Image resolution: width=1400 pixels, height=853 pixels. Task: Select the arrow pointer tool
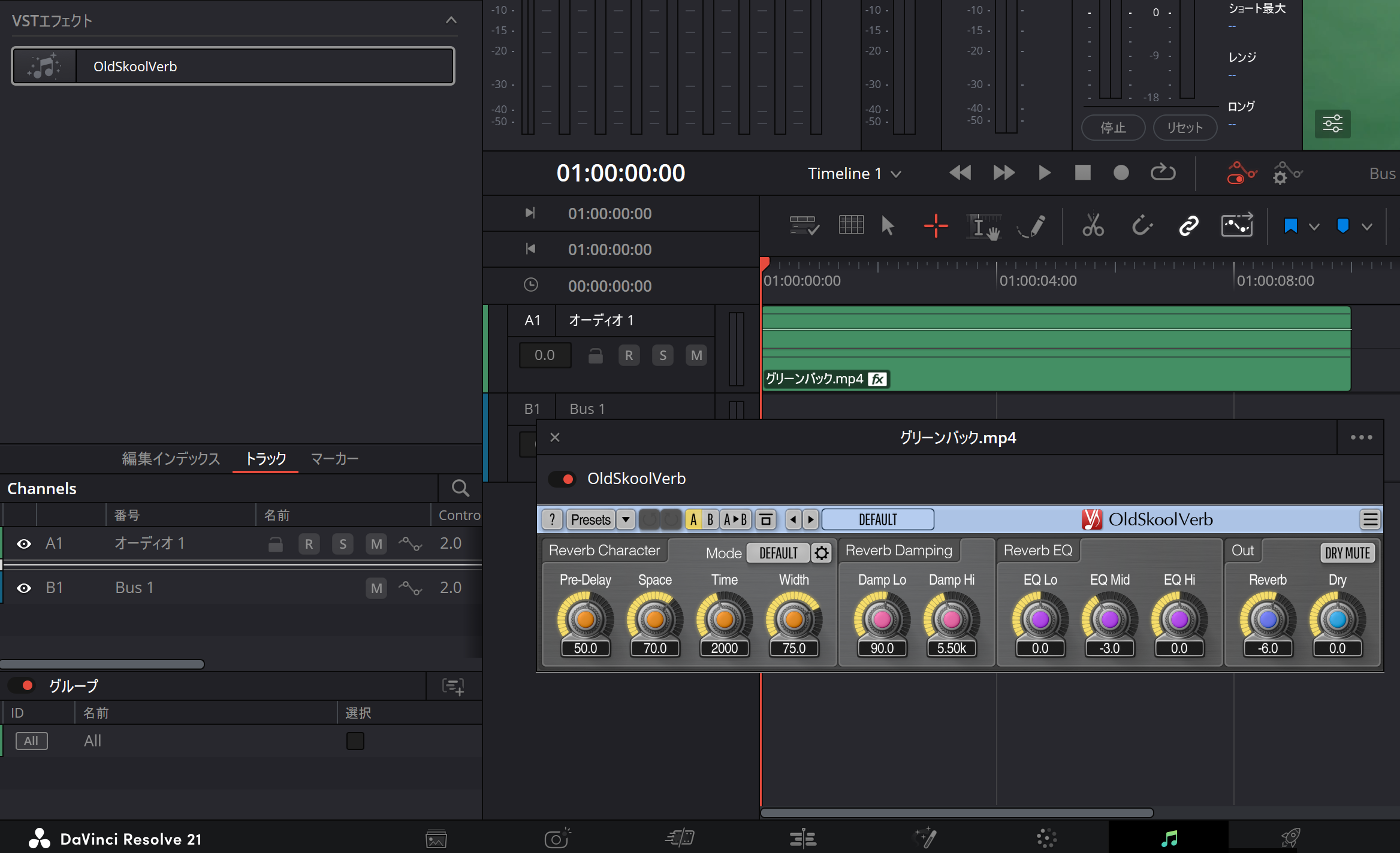(x=888, y=226)
